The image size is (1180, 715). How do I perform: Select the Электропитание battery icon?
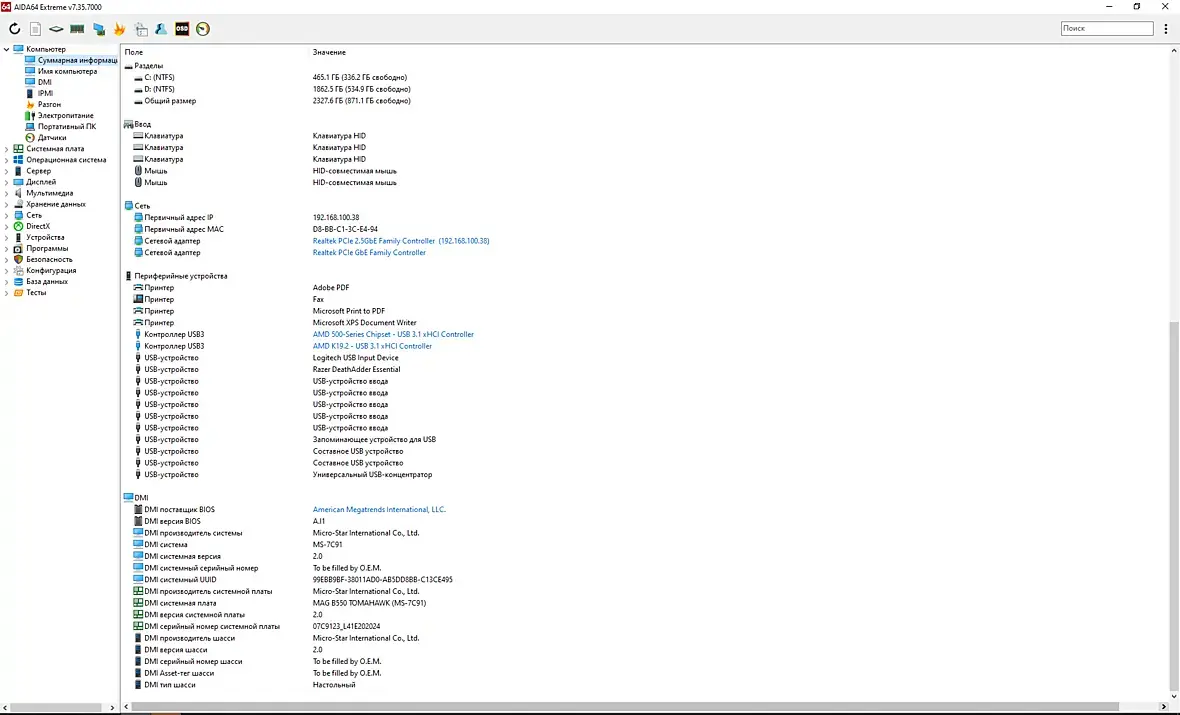click(x=30, y=115)
